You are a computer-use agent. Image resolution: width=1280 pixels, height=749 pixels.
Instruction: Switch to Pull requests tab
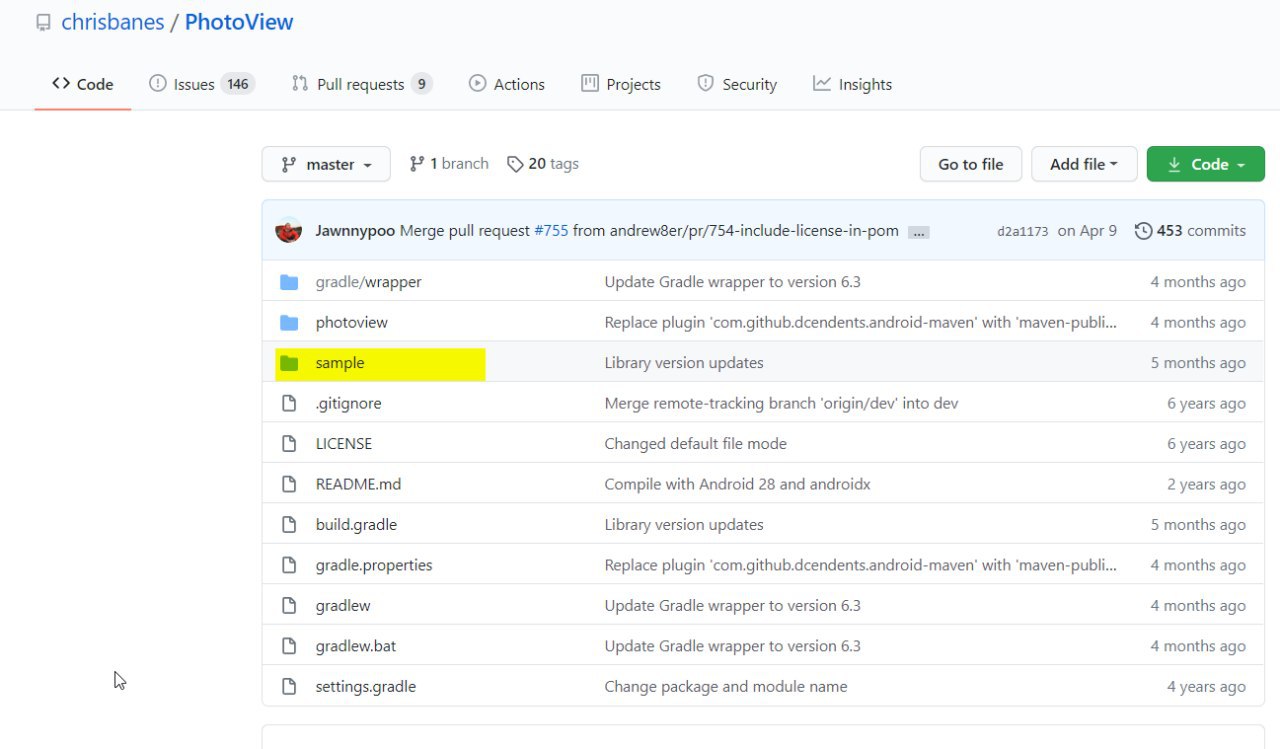(361, 84)
